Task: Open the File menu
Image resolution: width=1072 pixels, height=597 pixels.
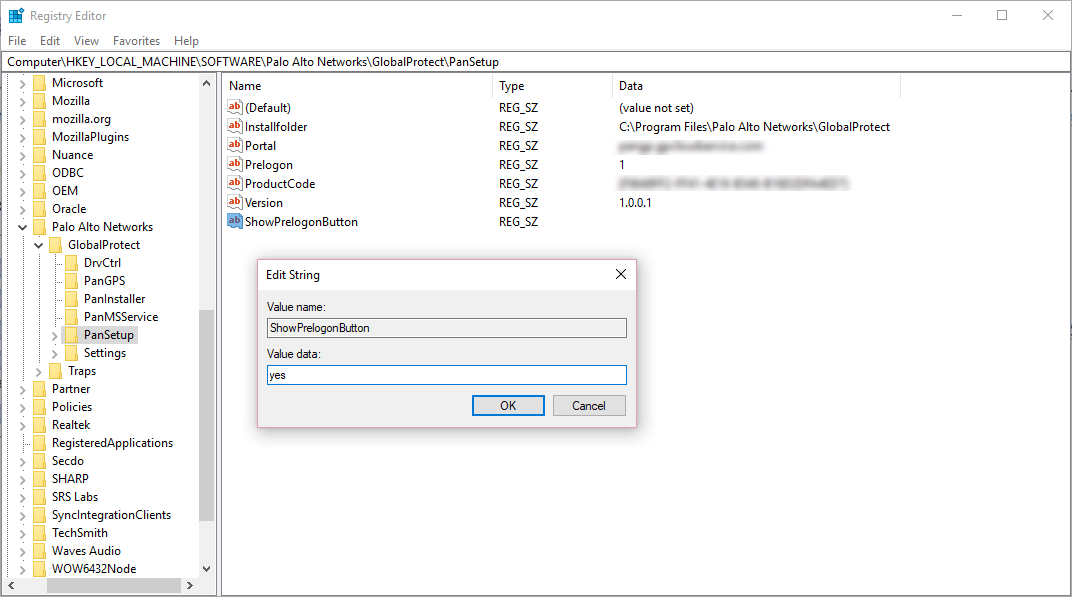Action: [17, 41]
